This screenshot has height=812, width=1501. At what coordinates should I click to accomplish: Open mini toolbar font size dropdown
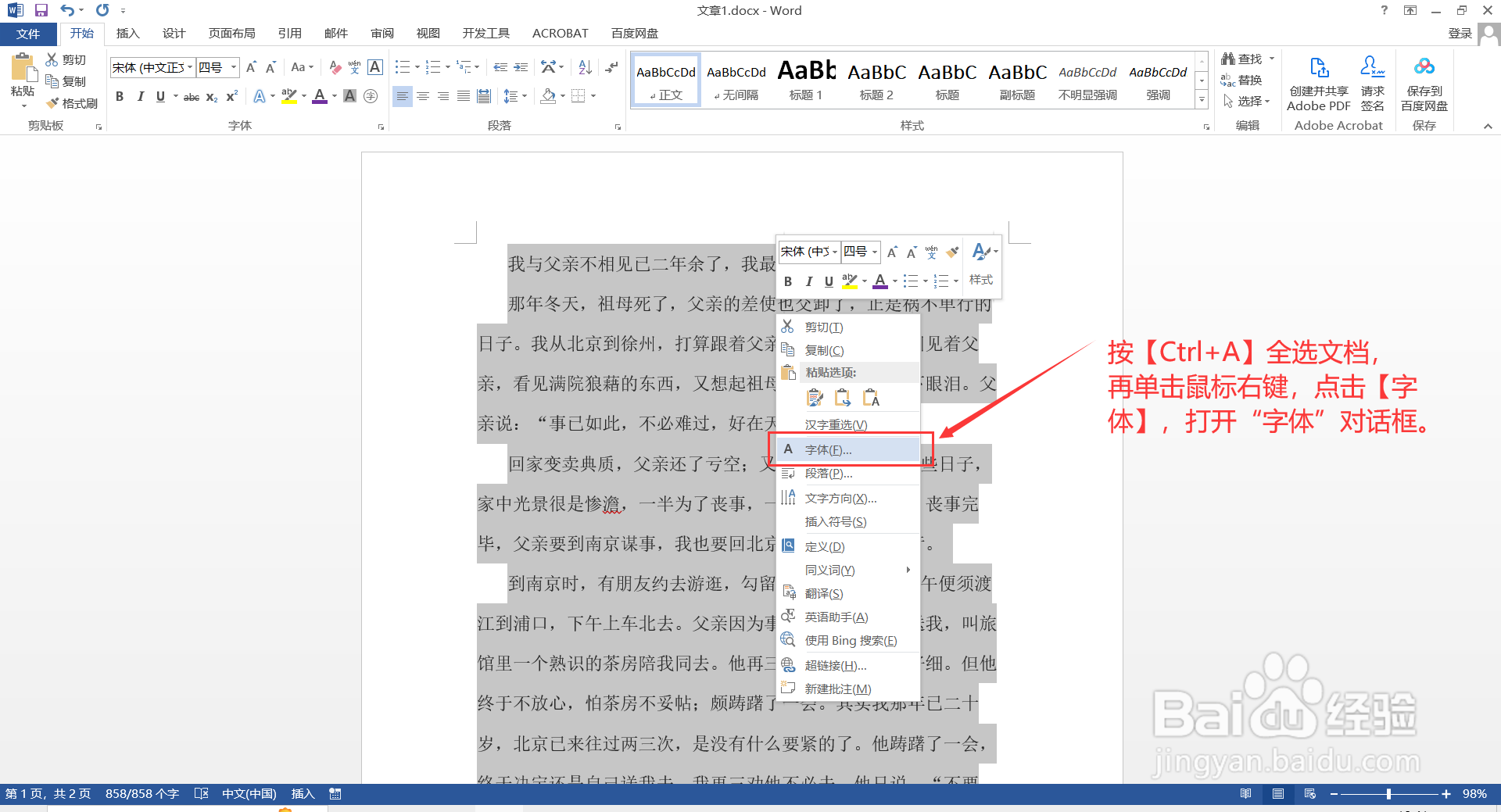(875, 252)
